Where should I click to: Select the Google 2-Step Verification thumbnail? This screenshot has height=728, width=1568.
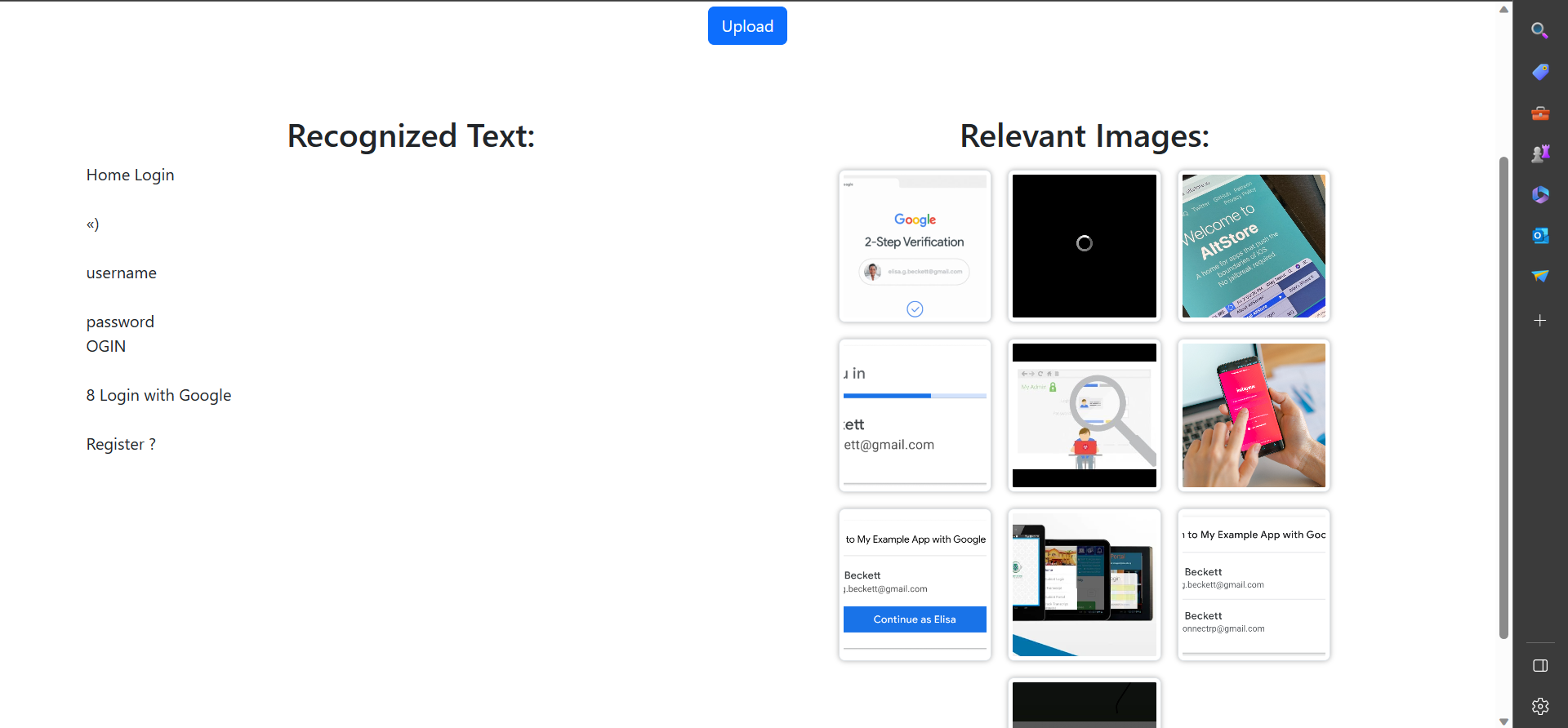(x=915, y=246)
